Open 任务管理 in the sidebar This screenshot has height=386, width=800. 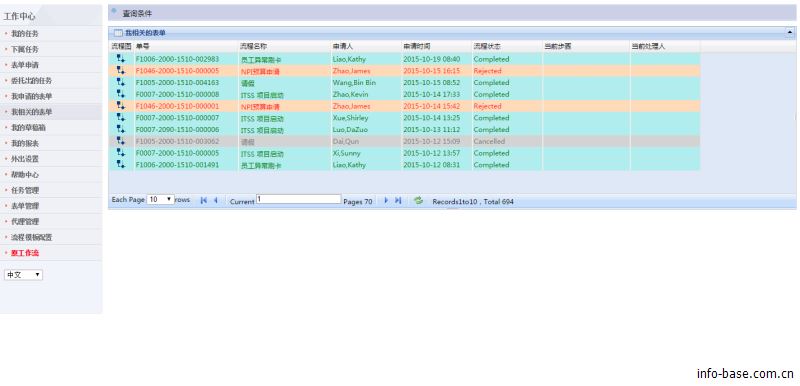tap(24, 190)
